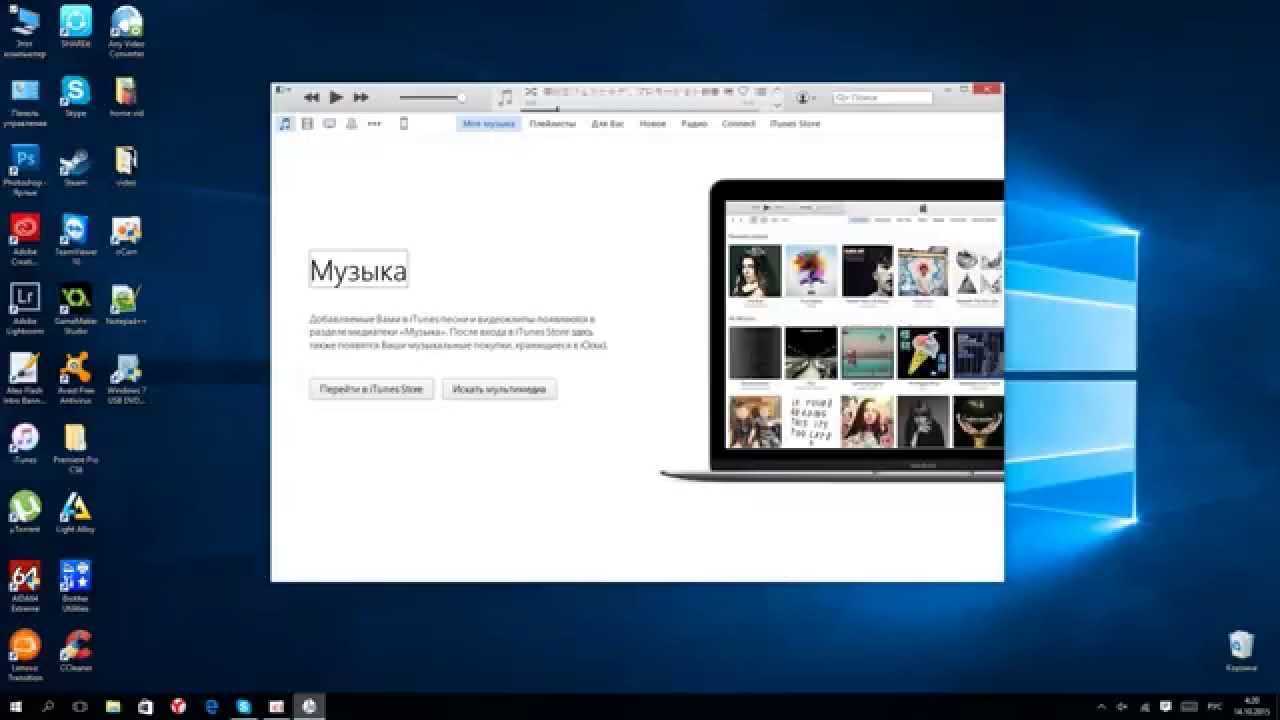Open the Premiere Pro CS6 folder

(75, 447)
